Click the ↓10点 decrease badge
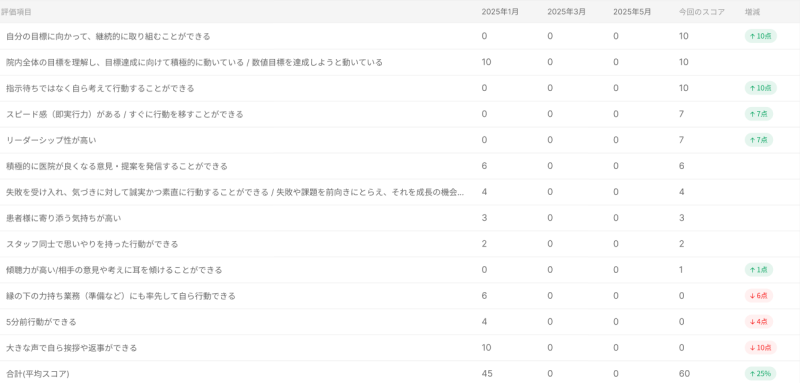800x383 pixels. coord(760,348)
